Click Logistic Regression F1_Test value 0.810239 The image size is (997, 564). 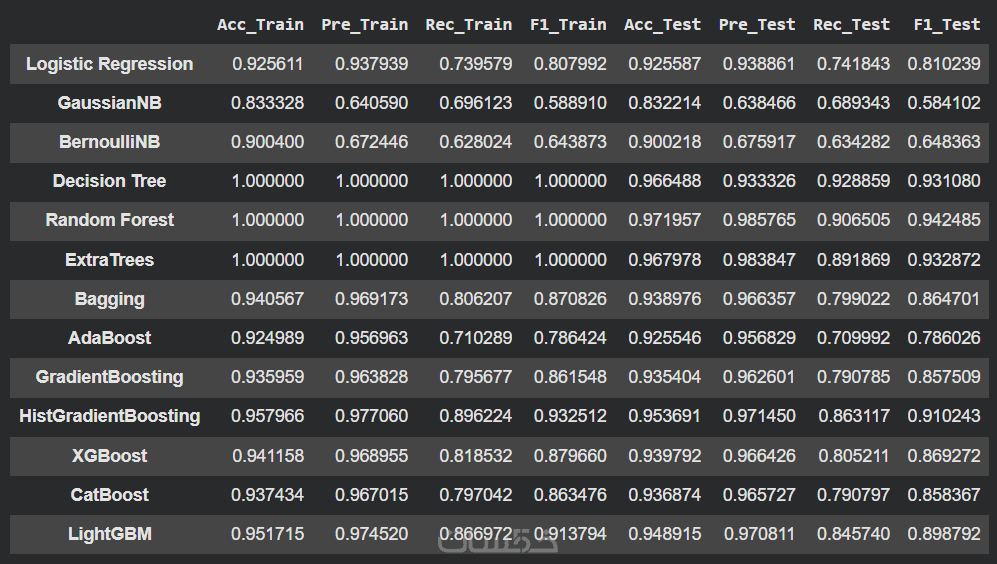coord(944,64)
